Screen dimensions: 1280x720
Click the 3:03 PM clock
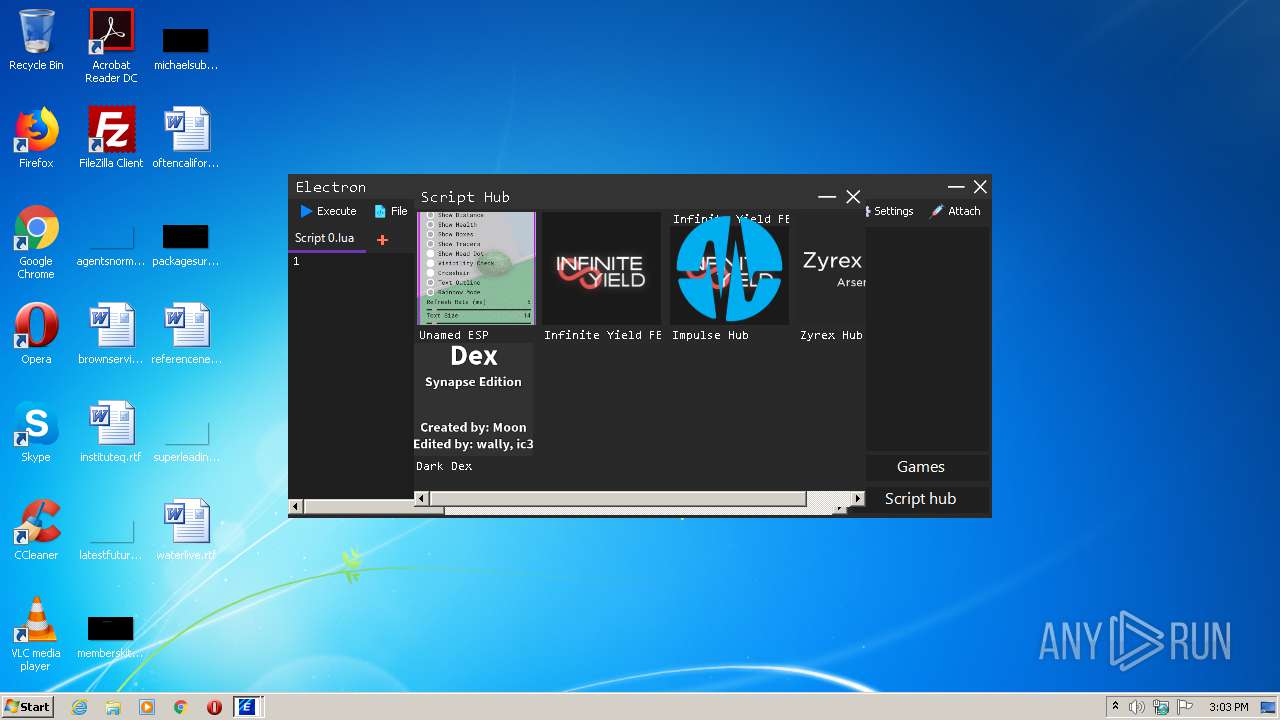point(1228,707)
